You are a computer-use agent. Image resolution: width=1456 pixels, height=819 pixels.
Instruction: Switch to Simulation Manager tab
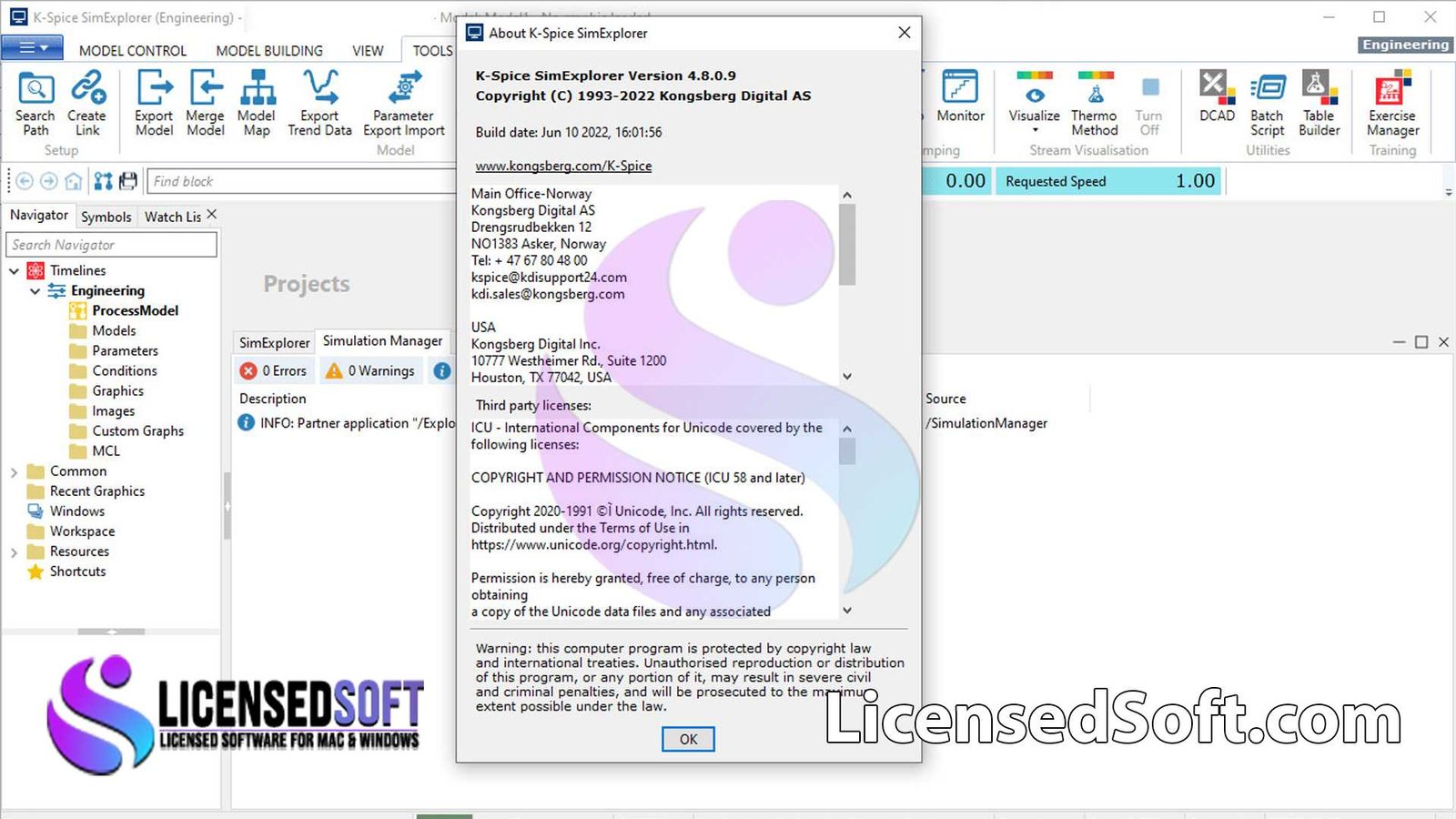click(382, 341)
